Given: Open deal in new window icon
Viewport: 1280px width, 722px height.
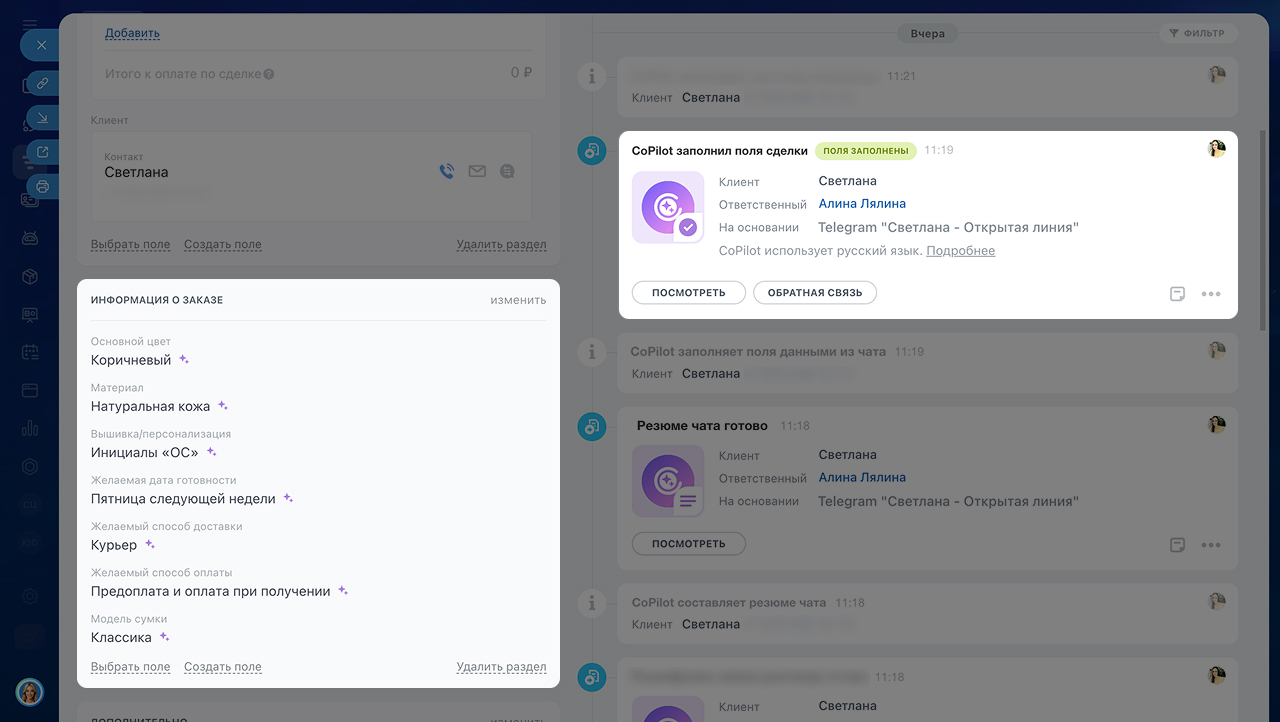Looking at the screenshot, I should (x=42, y=152).
